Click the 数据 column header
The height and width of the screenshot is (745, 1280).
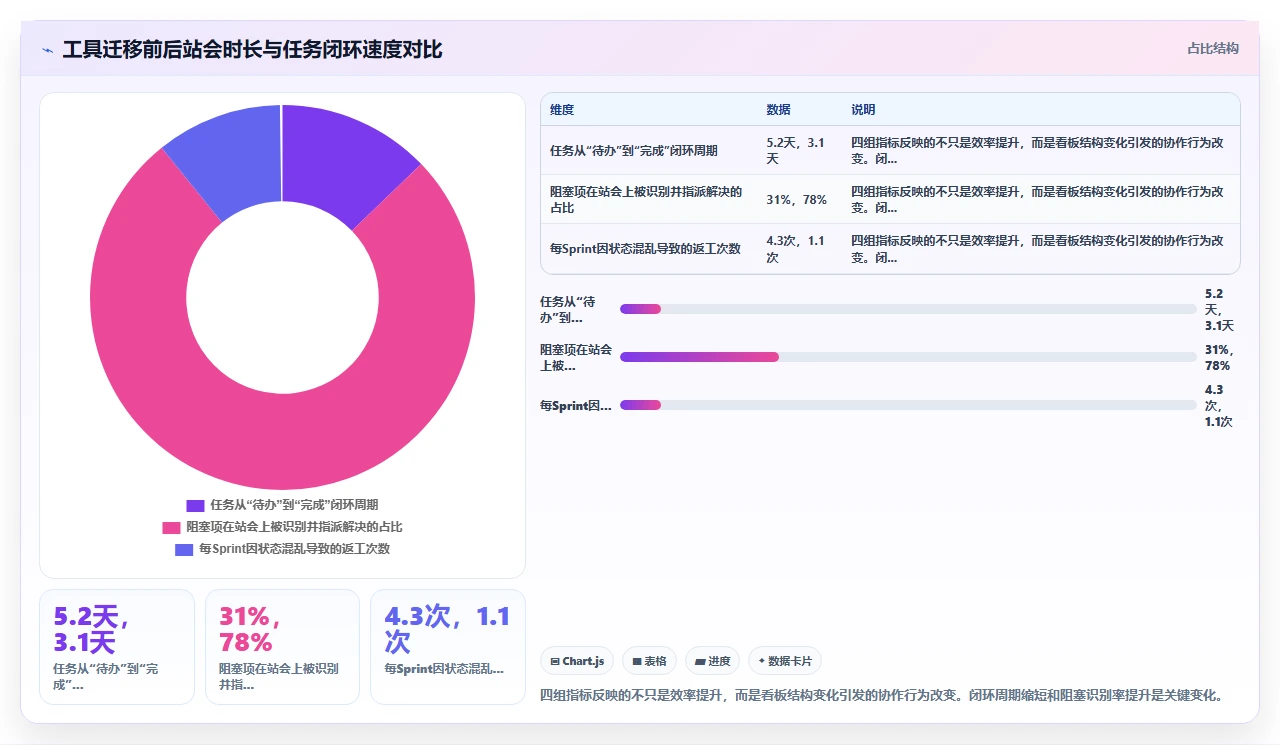pyautogui.click(x=778, y=110)
